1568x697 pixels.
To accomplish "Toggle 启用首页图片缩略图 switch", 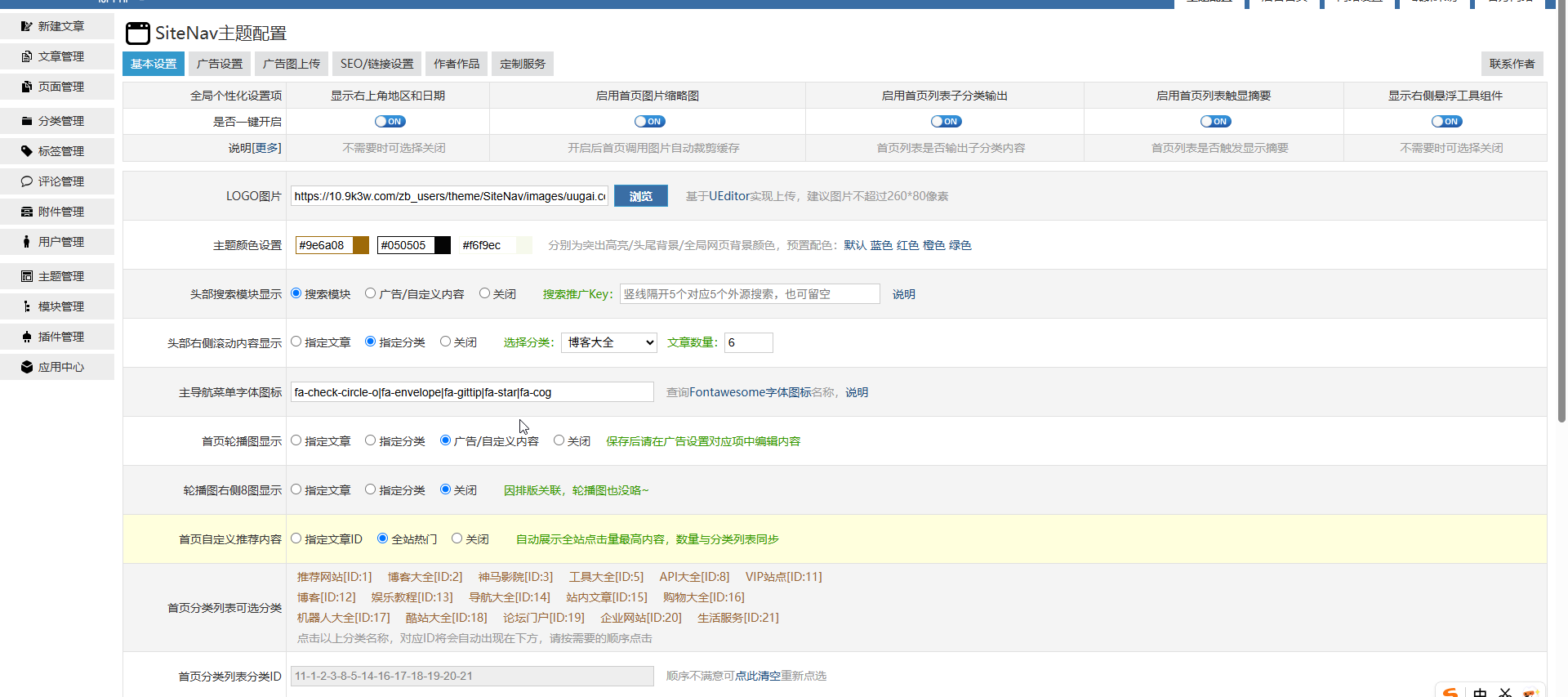I will [649, 122].
